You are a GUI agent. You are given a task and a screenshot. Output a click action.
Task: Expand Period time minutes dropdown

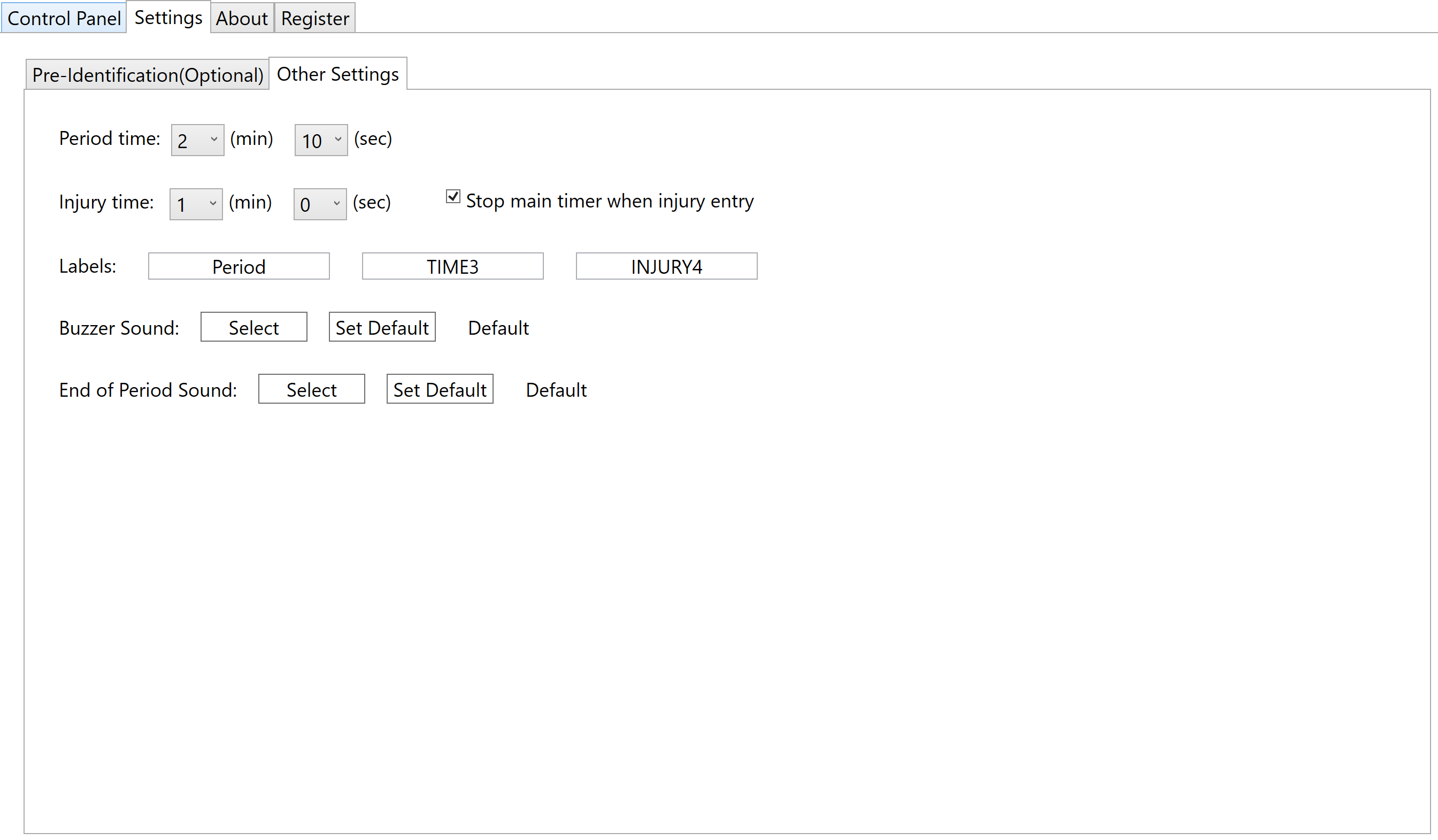click(x=197, y=140)
